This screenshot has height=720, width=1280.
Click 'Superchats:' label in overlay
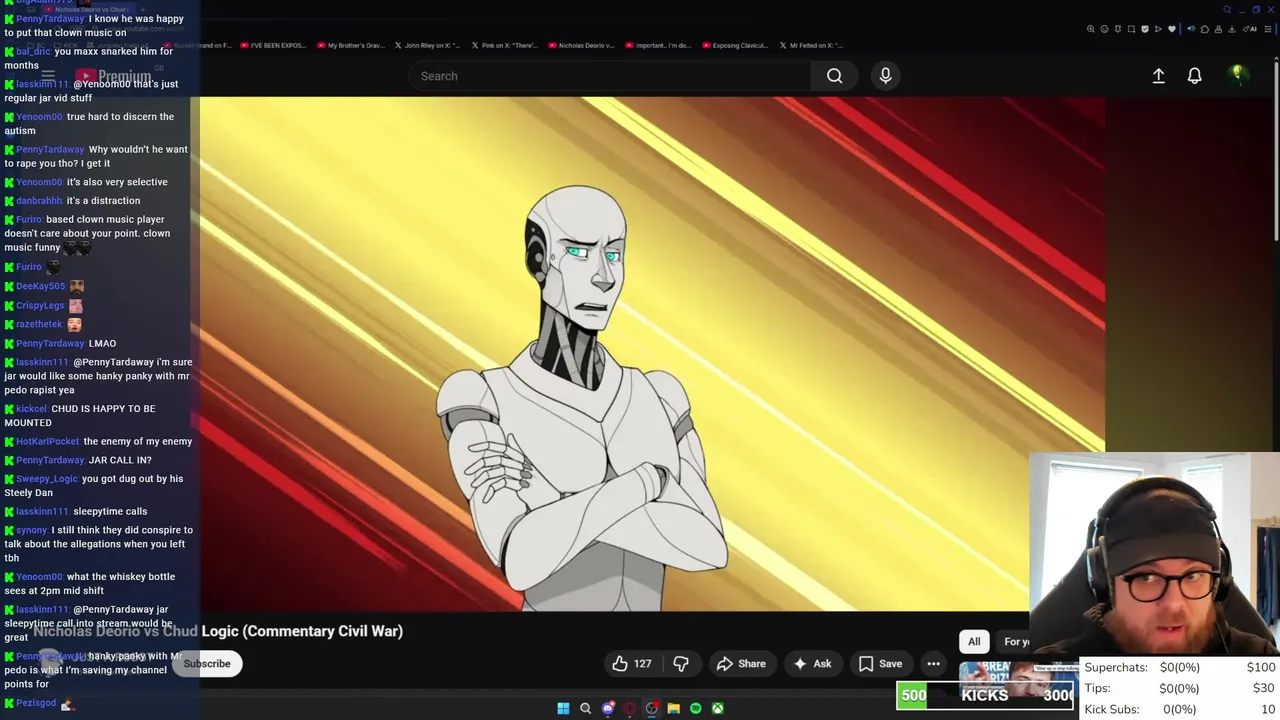click(1116, 668)
